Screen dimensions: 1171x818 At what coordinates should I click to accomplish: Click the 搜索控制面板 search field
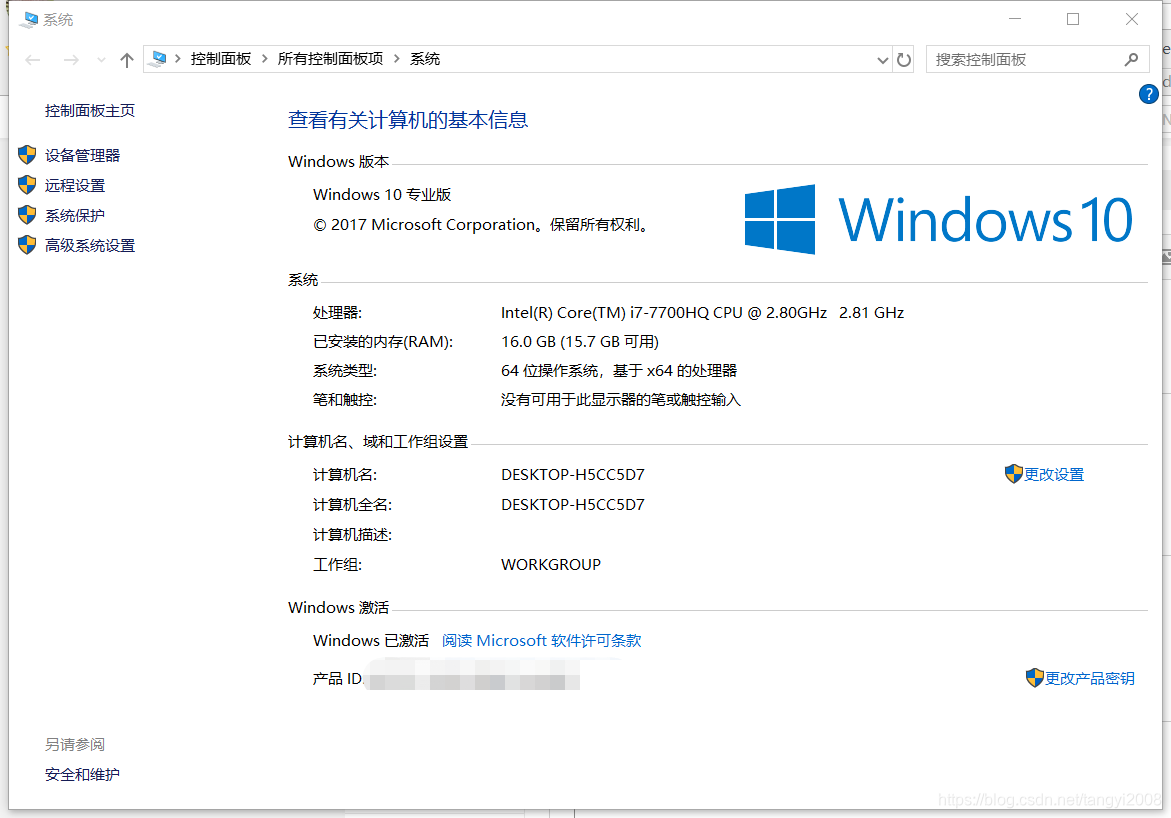(x=1037, y=60)
